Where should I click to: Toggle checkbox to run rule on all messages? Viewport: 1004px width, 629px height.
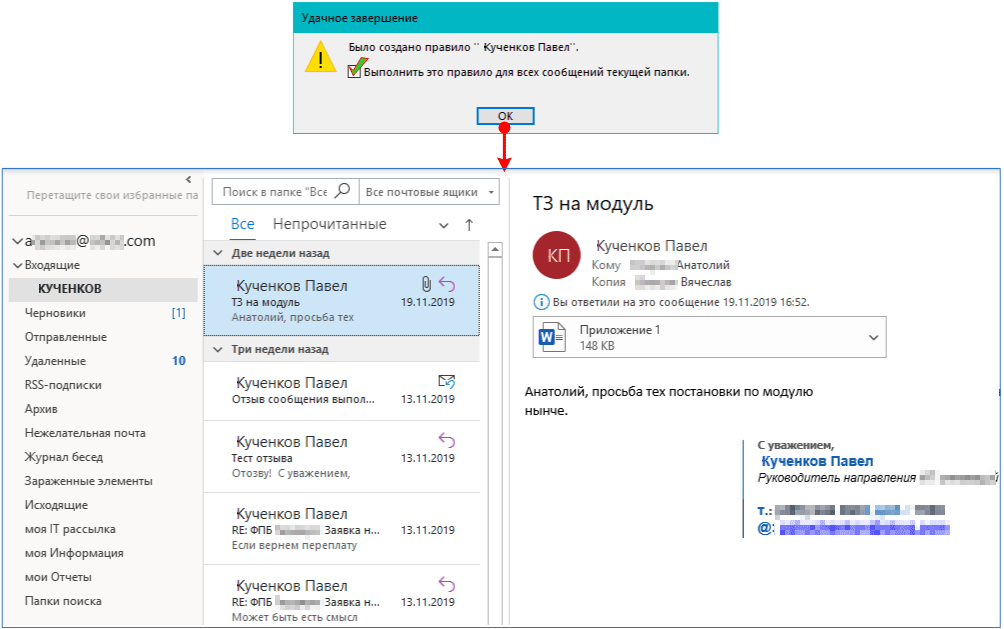354,71
